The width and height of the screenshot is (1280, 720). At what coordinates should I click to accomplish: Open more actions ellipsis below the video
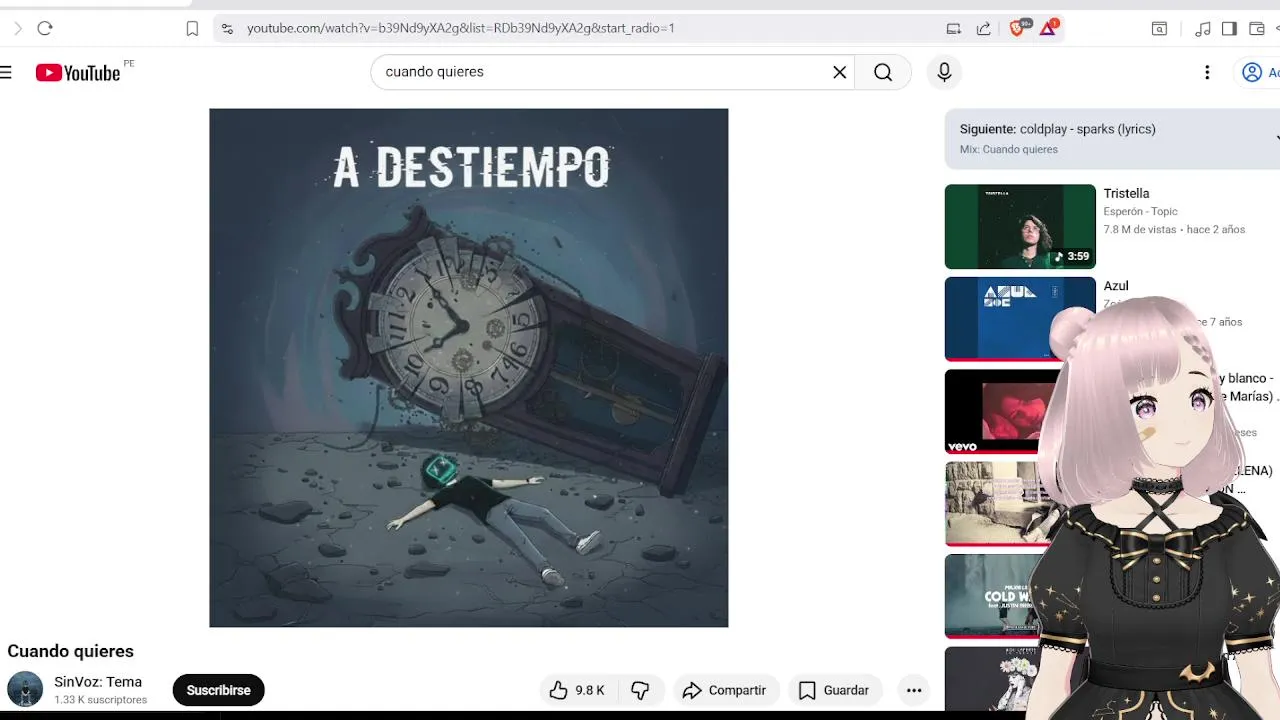[x=914, y=690]
